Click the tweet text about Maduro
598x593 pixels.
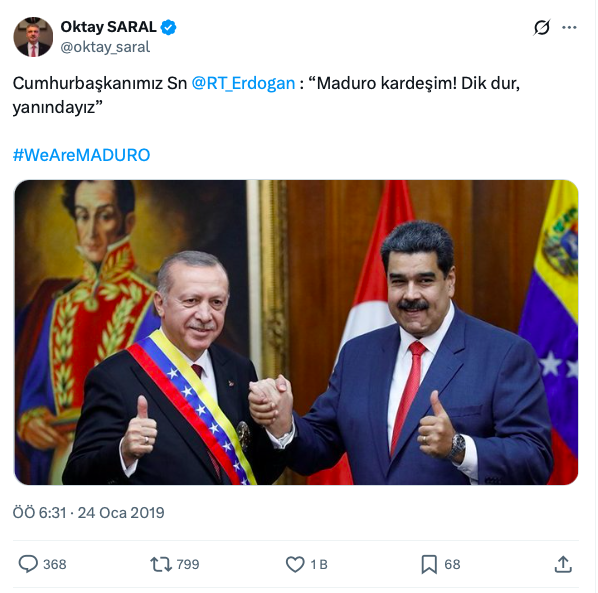266,95
